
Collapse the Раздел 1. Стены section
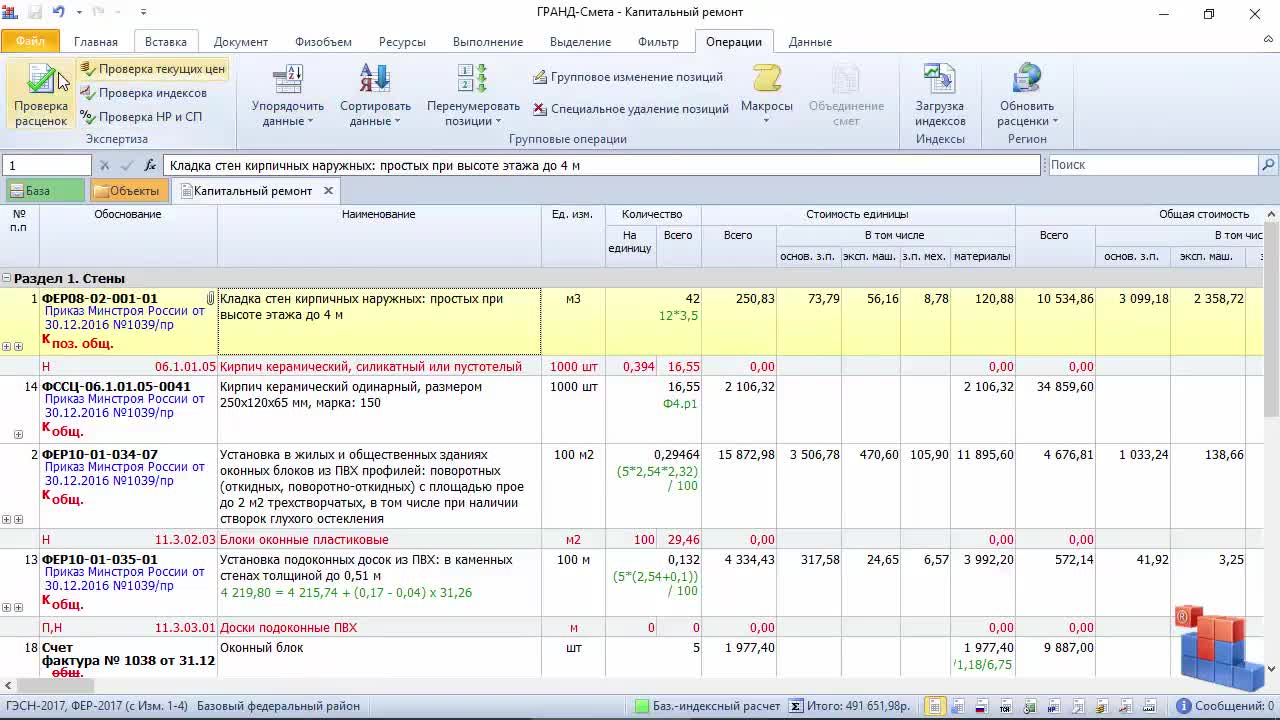tap(7, 279)
